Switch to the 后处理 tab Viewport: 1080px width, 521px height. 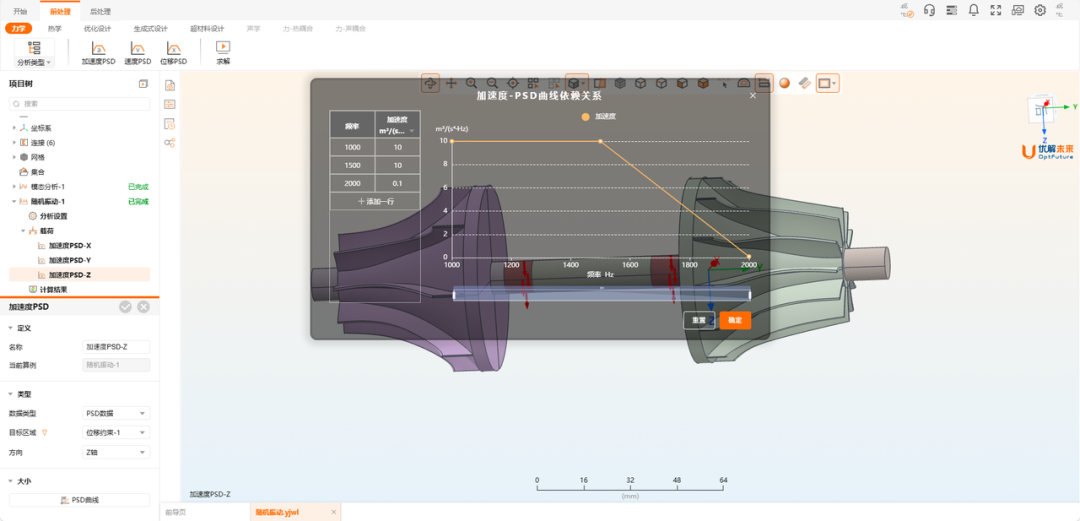100,11
